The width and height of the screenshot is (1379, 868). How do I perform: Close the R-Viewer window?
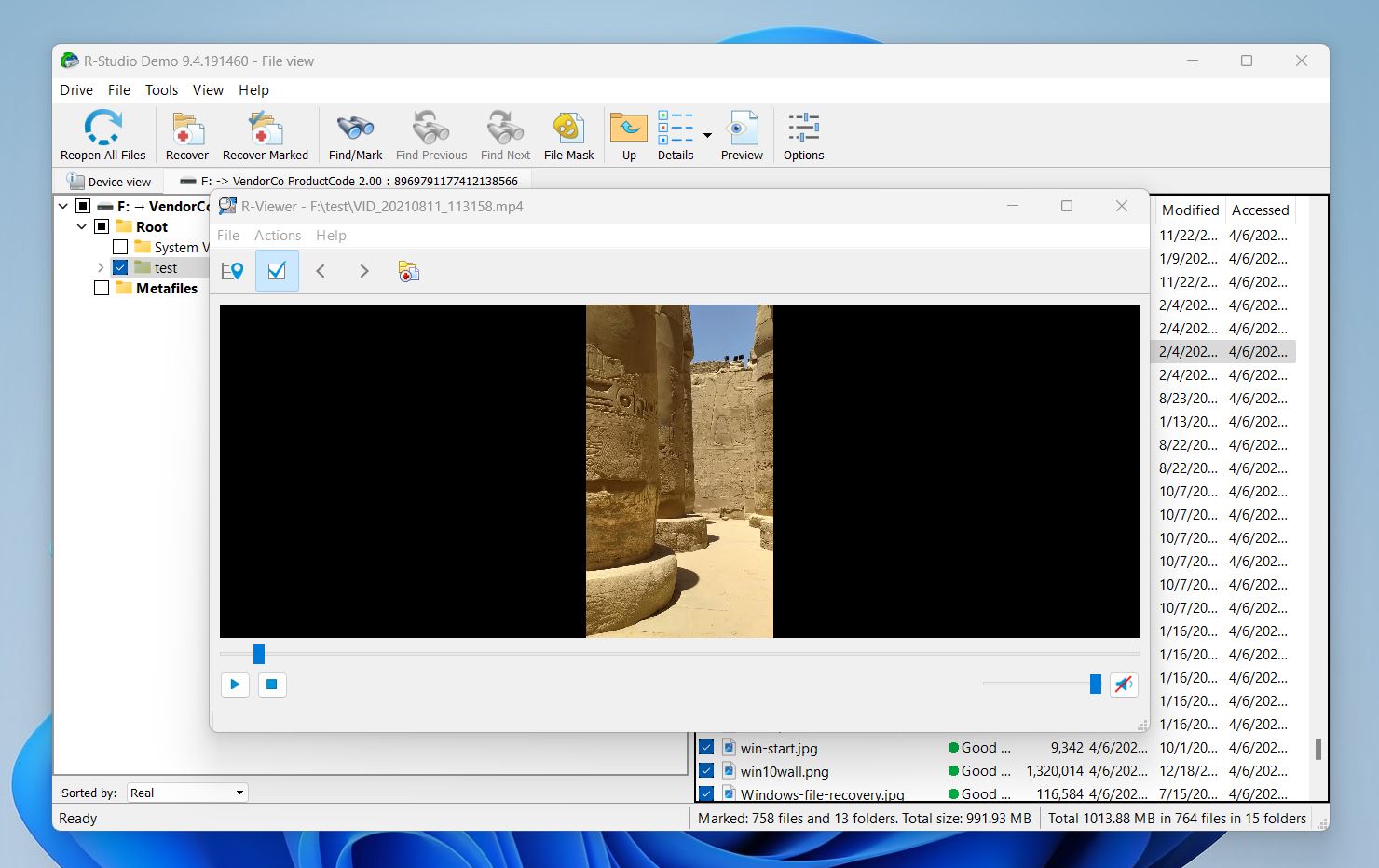(1122, 206)
